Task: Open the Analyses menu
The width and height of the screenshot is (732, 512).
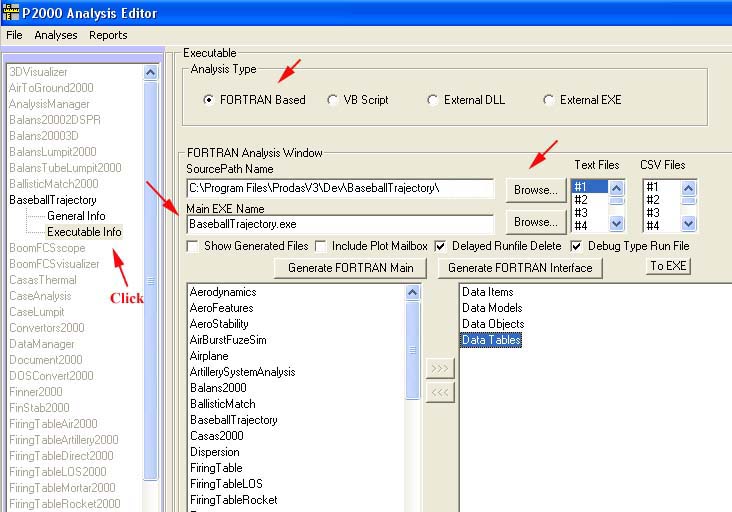Action: pyautogui.click(x=56, y=35)
